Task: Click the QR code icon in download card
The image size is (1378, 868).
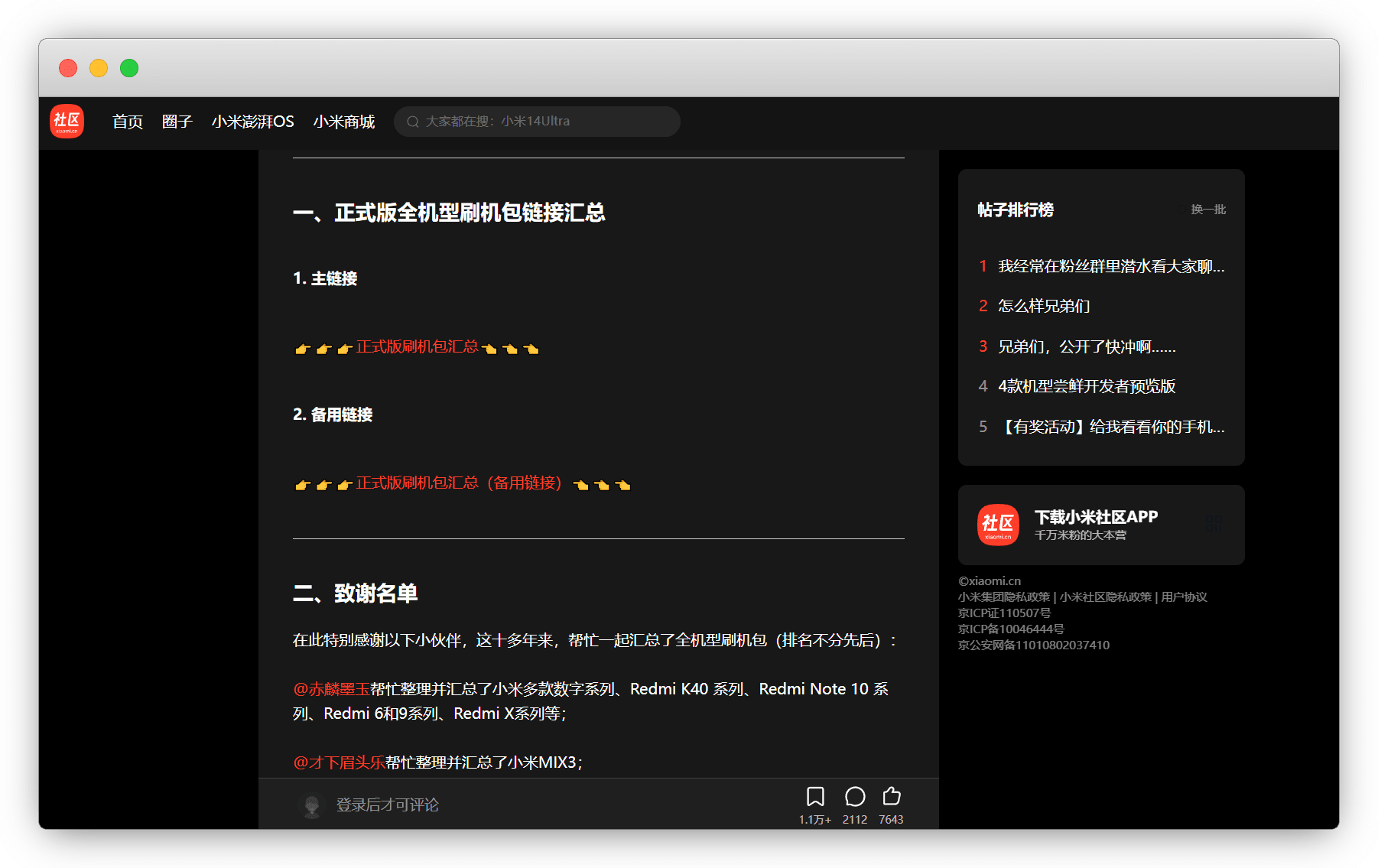Action: tap(1213, 524)
